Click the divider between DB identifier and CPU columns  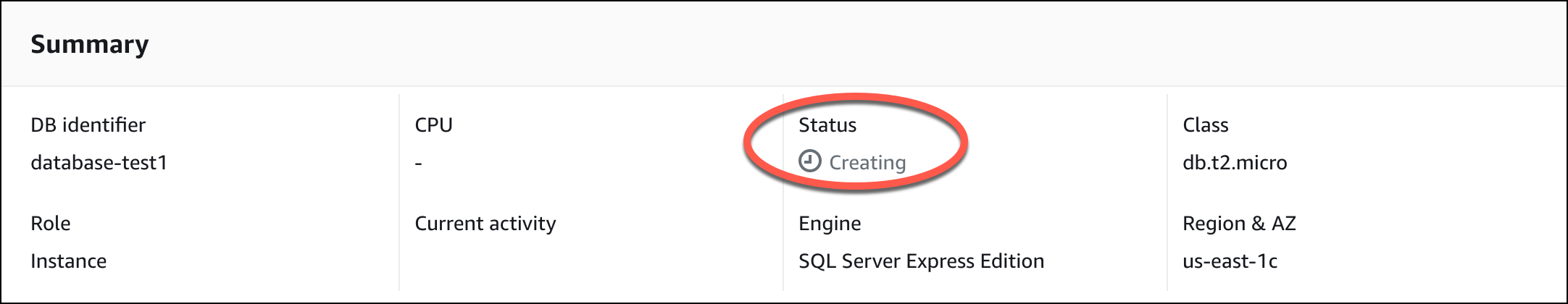[x=399, y=192]
